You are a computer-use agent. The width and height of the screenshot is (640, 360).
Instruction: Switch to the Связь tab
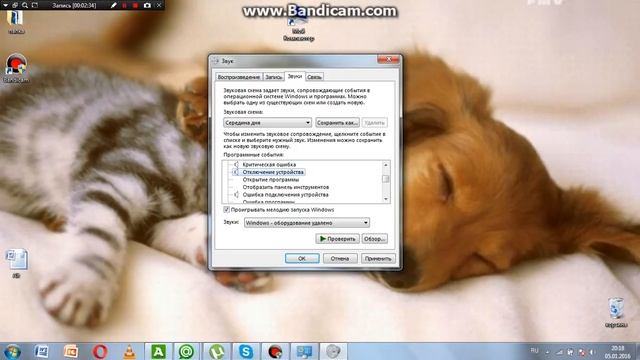click(314, 77)
